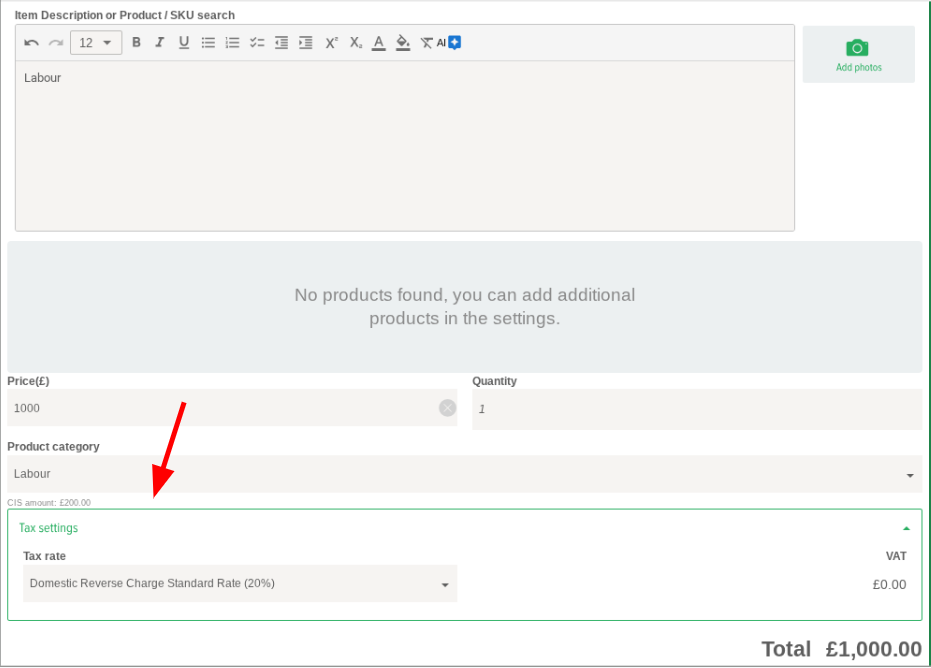The image size is (931, 668).
Task: Toggle bold formatting
Action: point(136,43)
